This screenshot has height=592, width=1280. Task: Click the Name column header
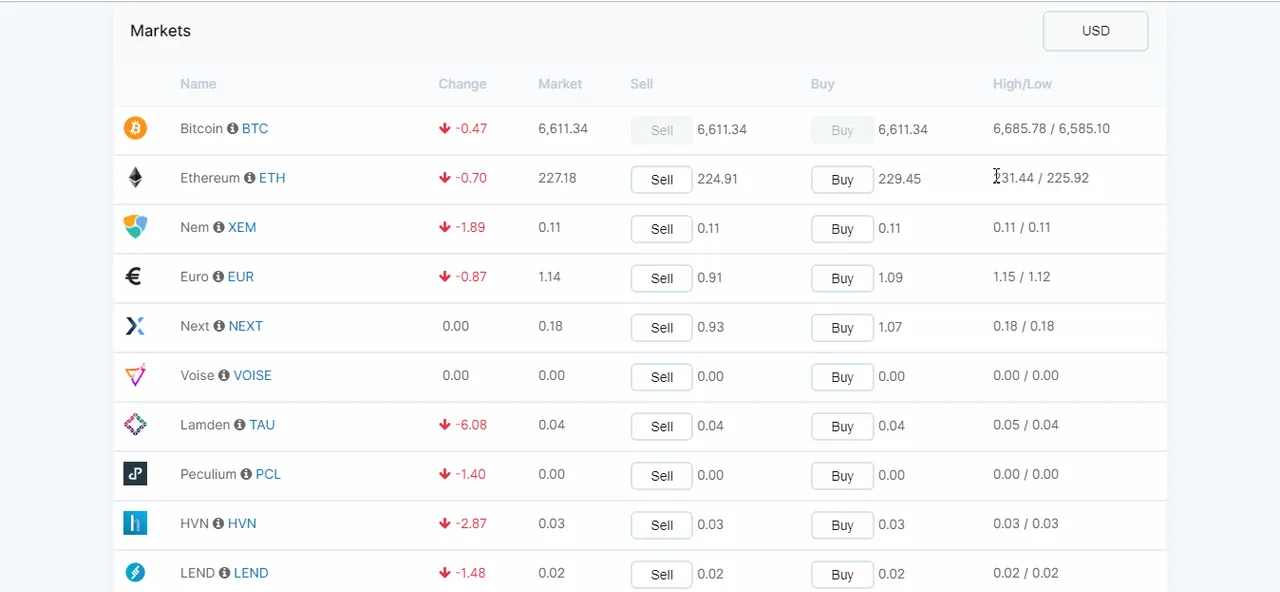point(198,84)
